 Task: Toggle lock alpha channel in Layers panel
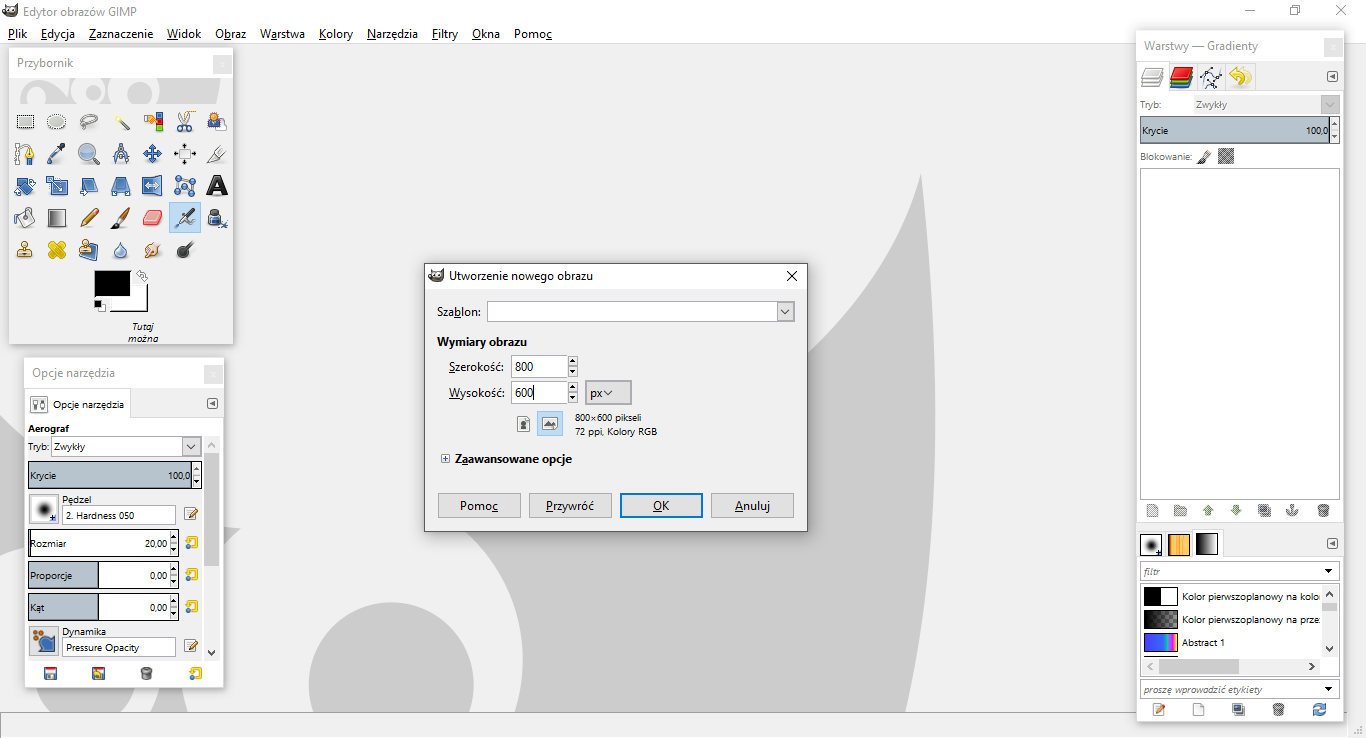pos(1226,157)
